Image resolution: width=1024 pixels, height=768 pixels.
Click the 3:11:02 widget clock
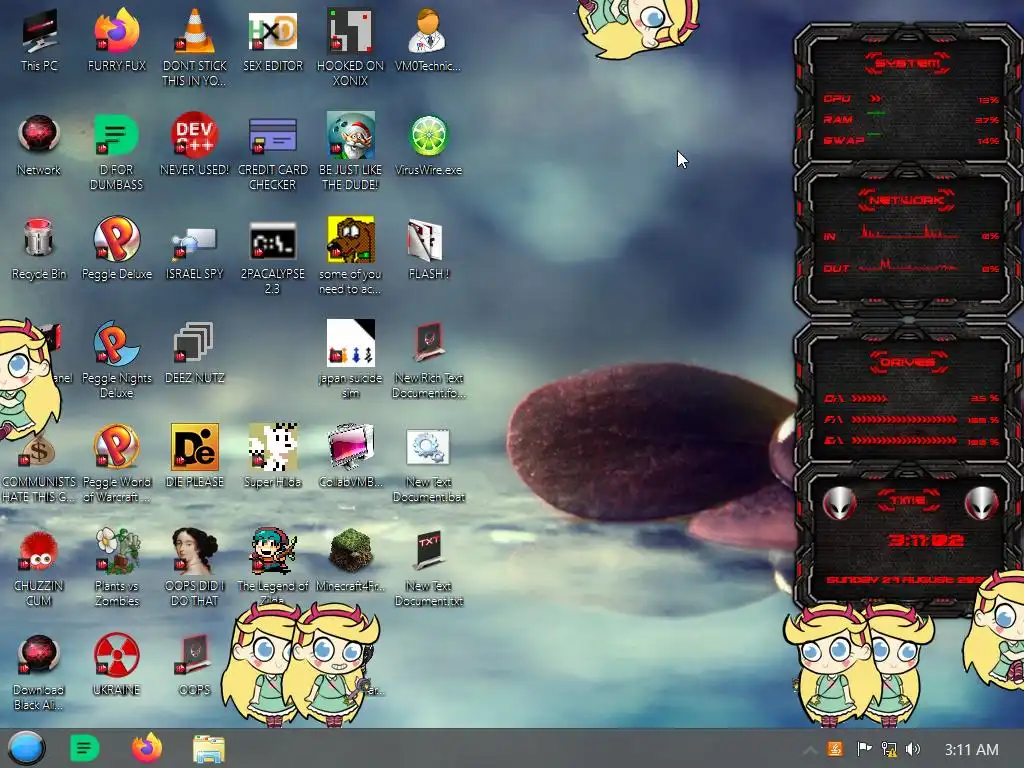point(925,540)
